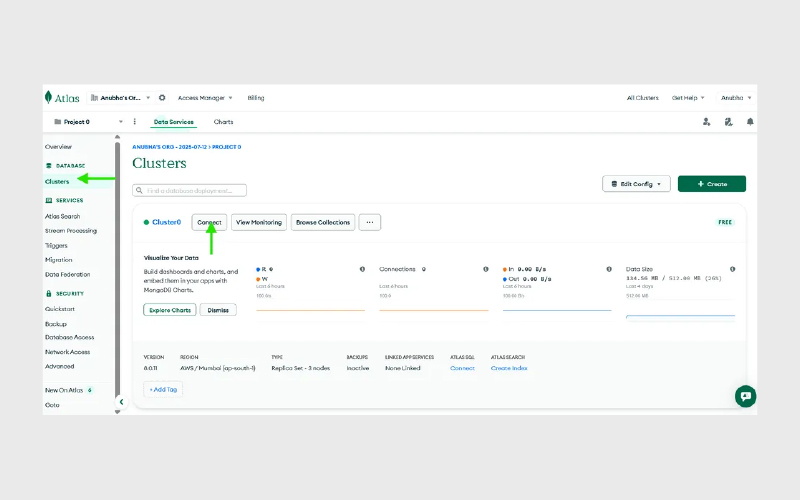Click Browse Collections button
Screen dimensions: 800x500
323,222
